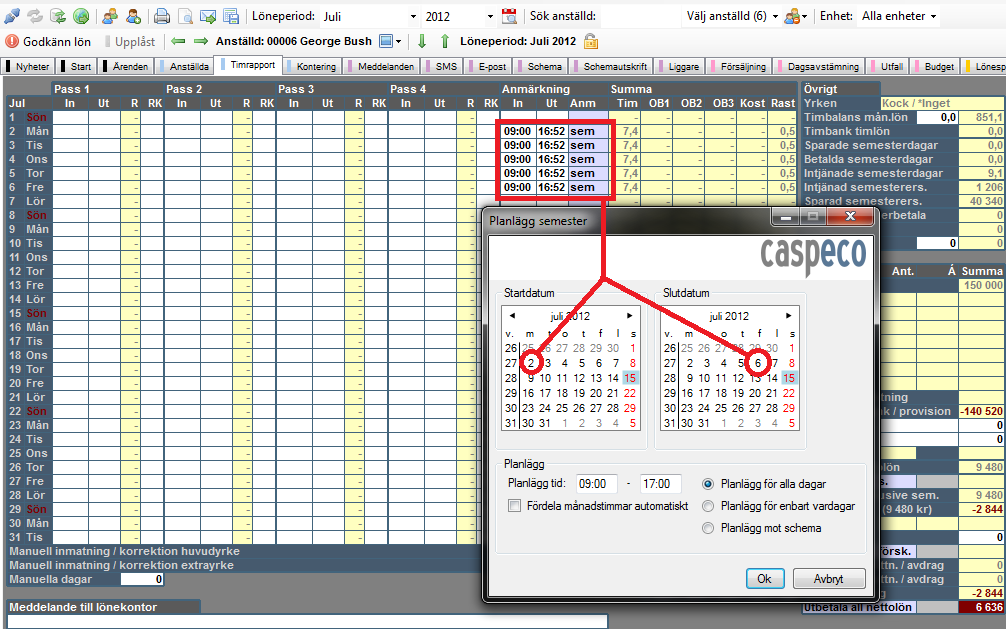Click the green sync document icon

click(58, 16)
